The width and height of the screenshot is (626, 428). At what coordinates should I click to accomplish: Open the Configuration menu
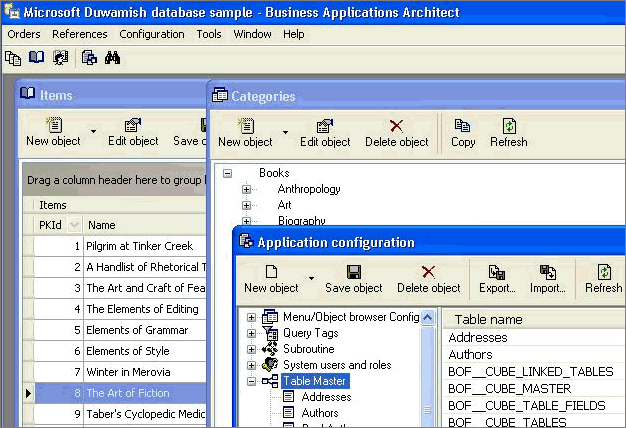(152, 34)
